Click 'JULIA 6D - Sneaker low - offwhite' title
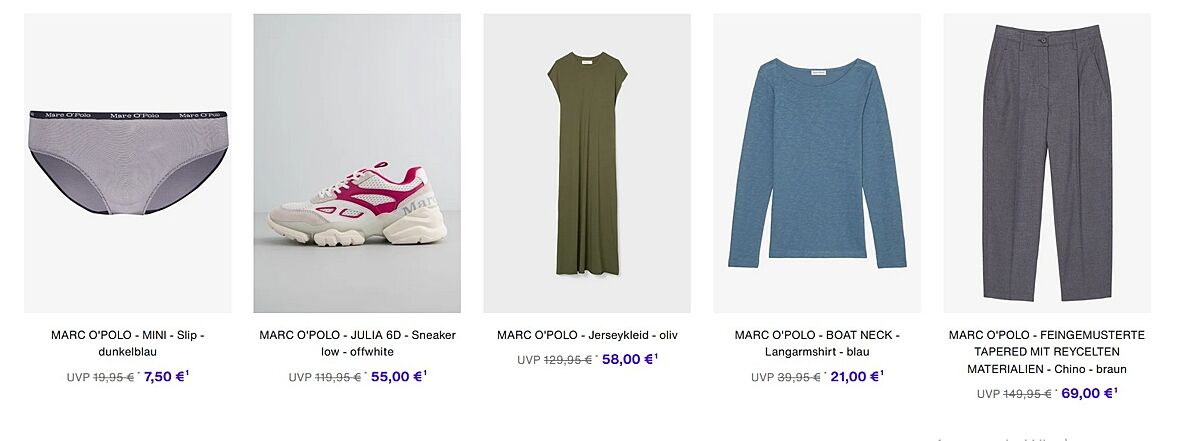The height and width of the screenshot is (441, 1200). pos(357,343)
